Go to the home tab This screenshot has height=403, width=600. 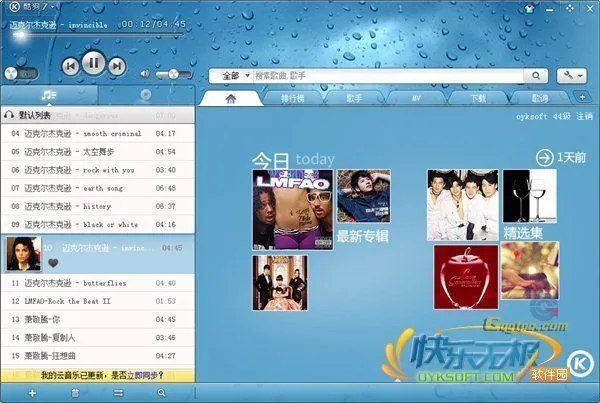[x=230, y=99]
